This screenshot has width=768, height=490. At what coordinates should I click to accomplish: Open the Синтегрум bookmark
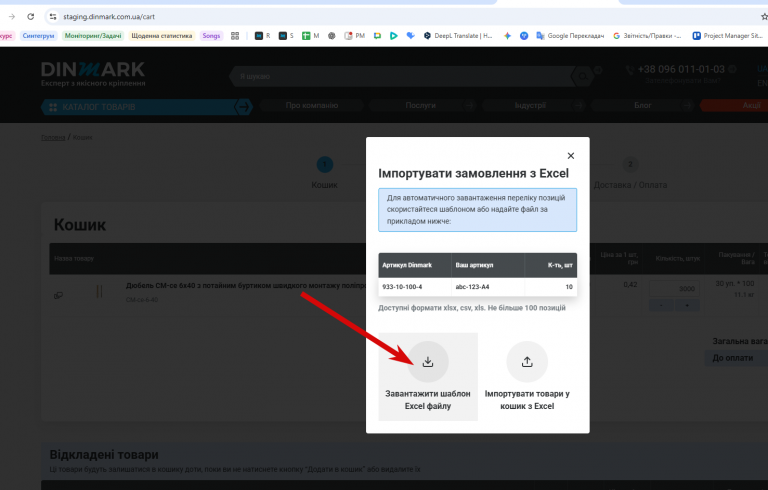coord(38,36)
